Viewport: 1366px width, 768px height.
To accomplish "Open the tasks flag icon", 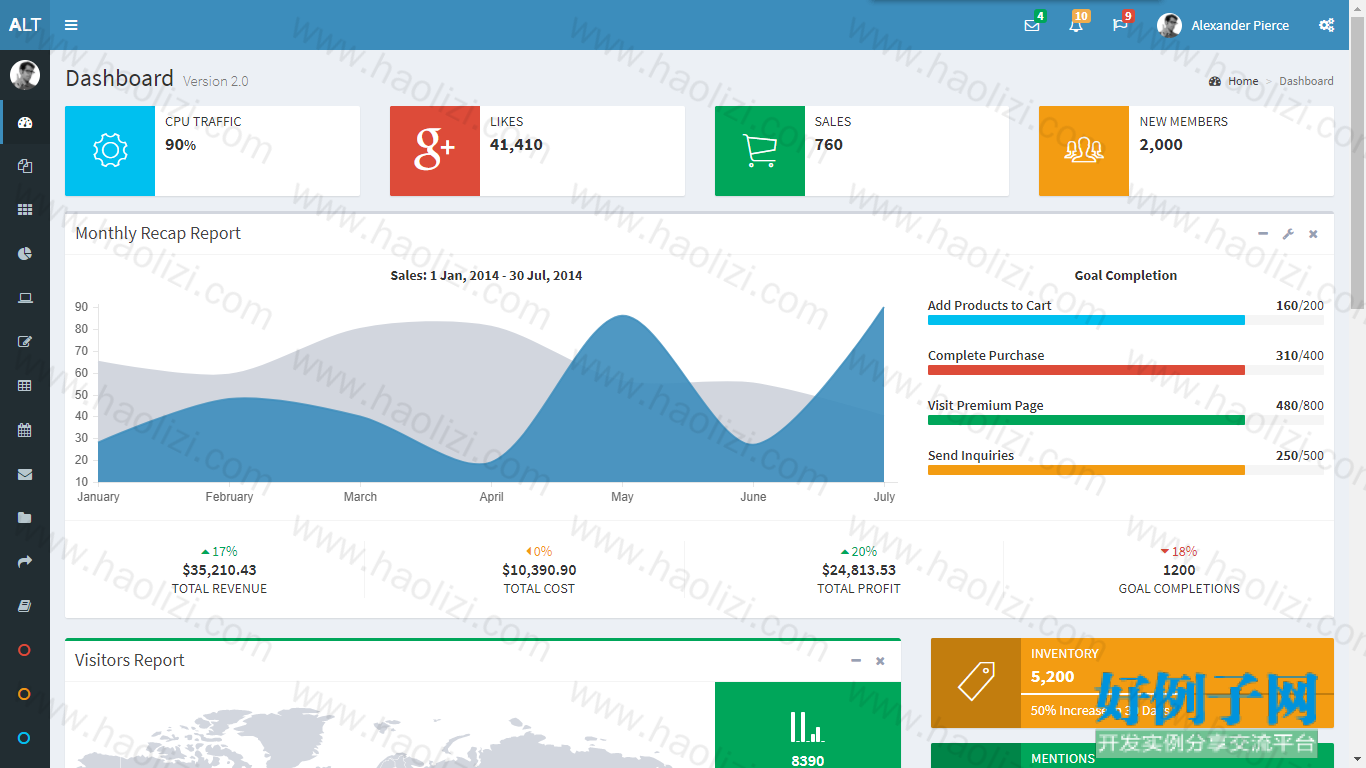I will pyautogui.click(x=1120, y=25).
